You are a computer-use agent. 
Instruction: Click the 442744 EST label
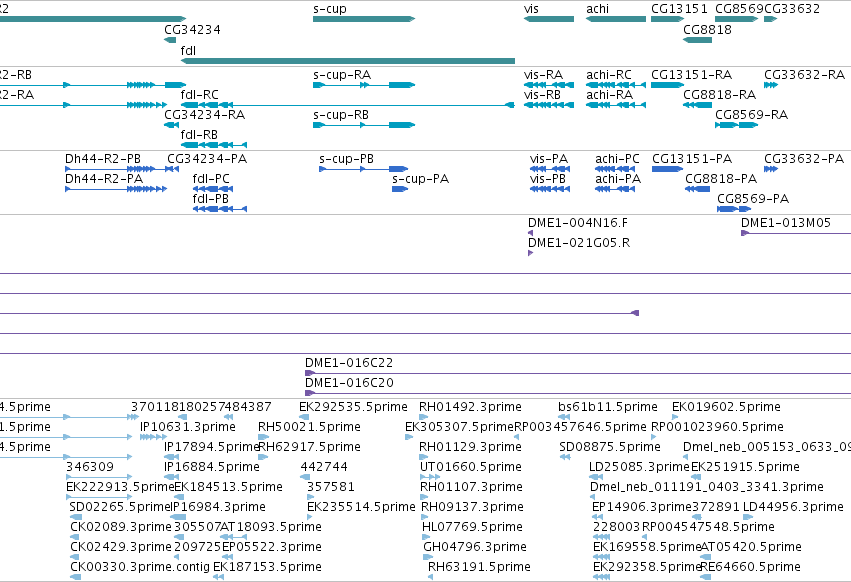pos(323,467)
